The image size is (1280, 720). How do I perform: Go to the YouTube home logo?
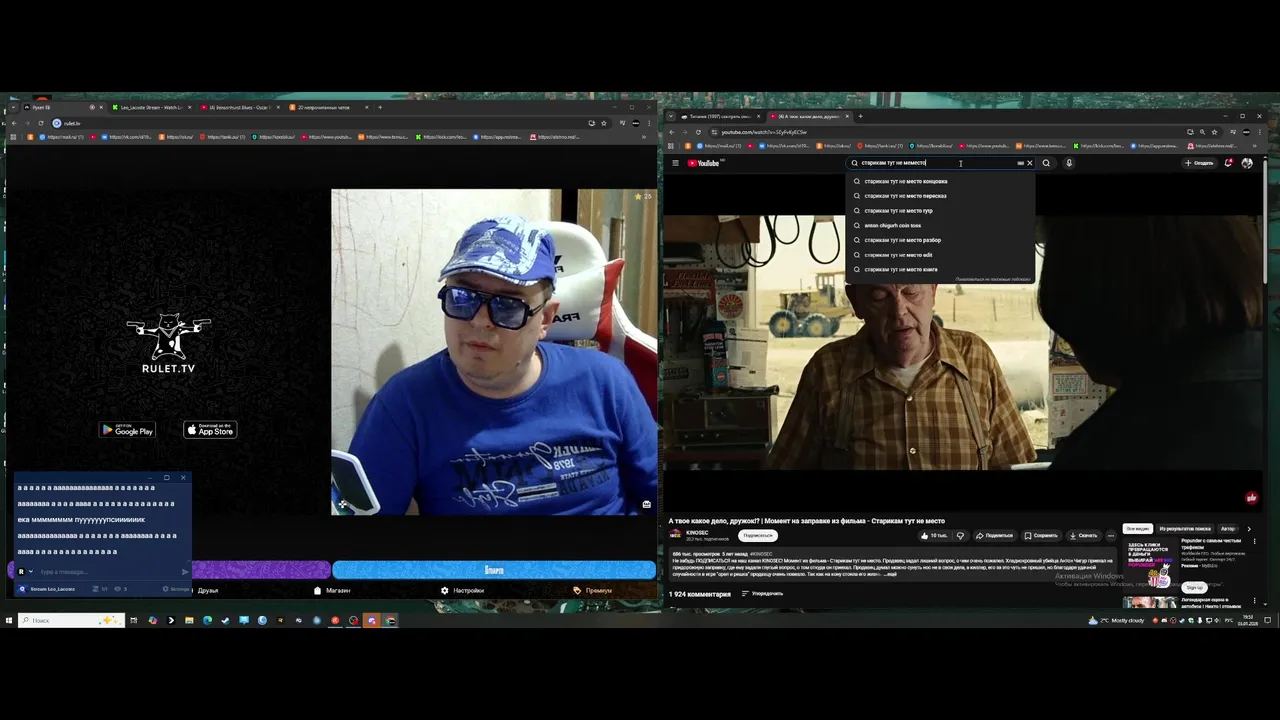(703, 163)
